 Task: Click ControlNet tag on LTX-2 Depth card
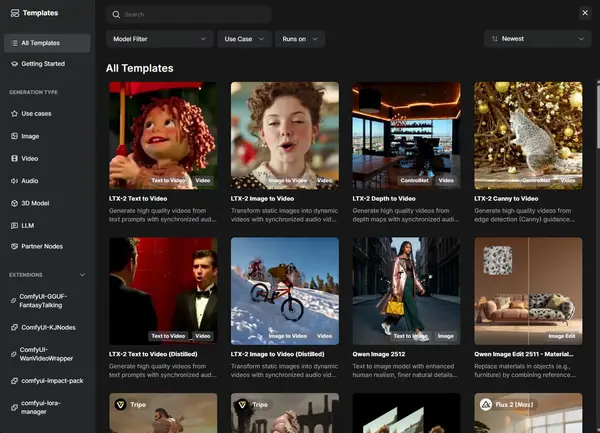[x=414, y=180]
